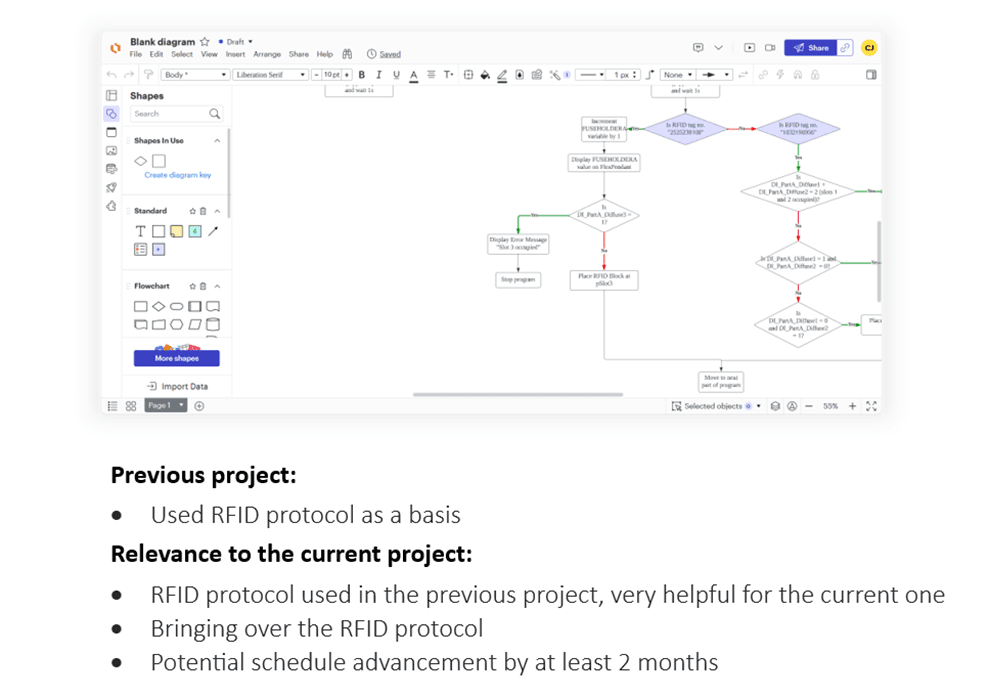Collapse the Shapes In Use section
989x698 pixels.
[x=217, y=141]
